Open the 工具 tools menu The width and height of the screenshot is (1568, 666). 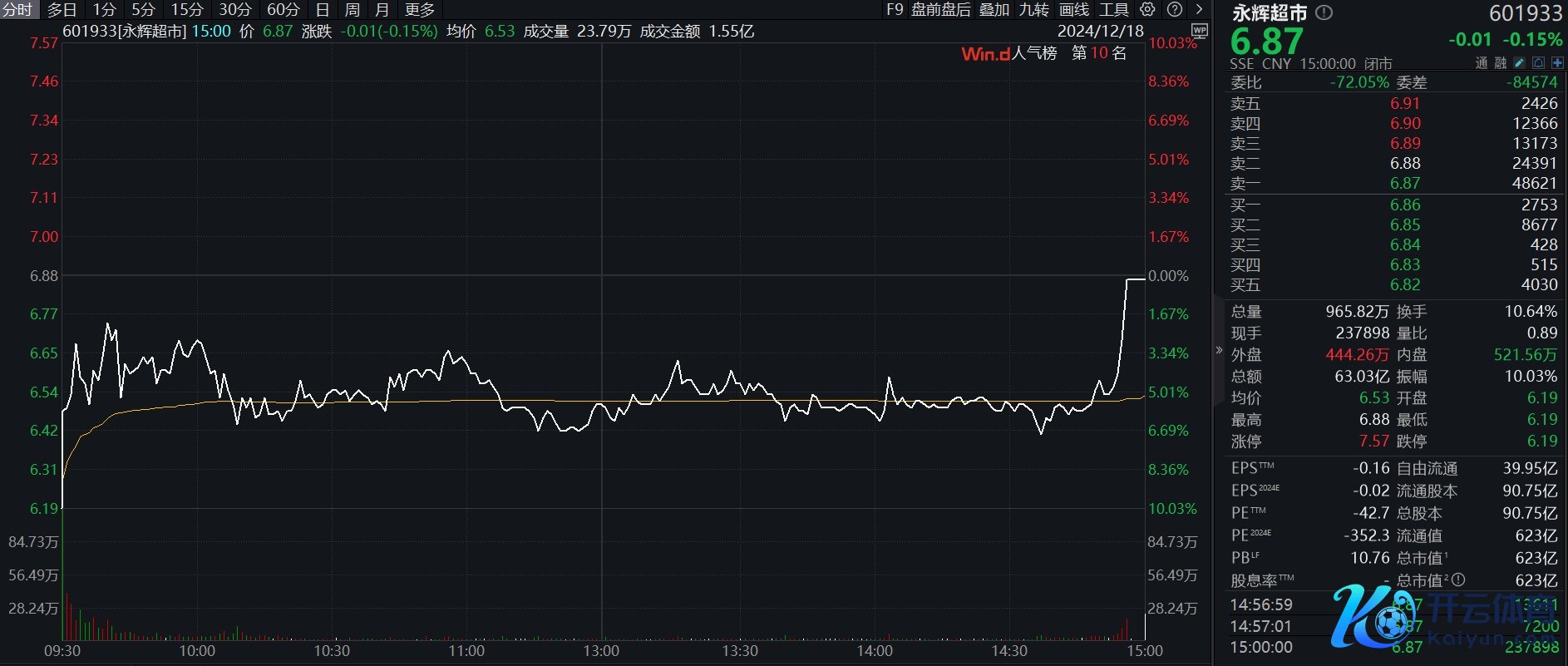pyautogui.click(x=1113, y=9)
